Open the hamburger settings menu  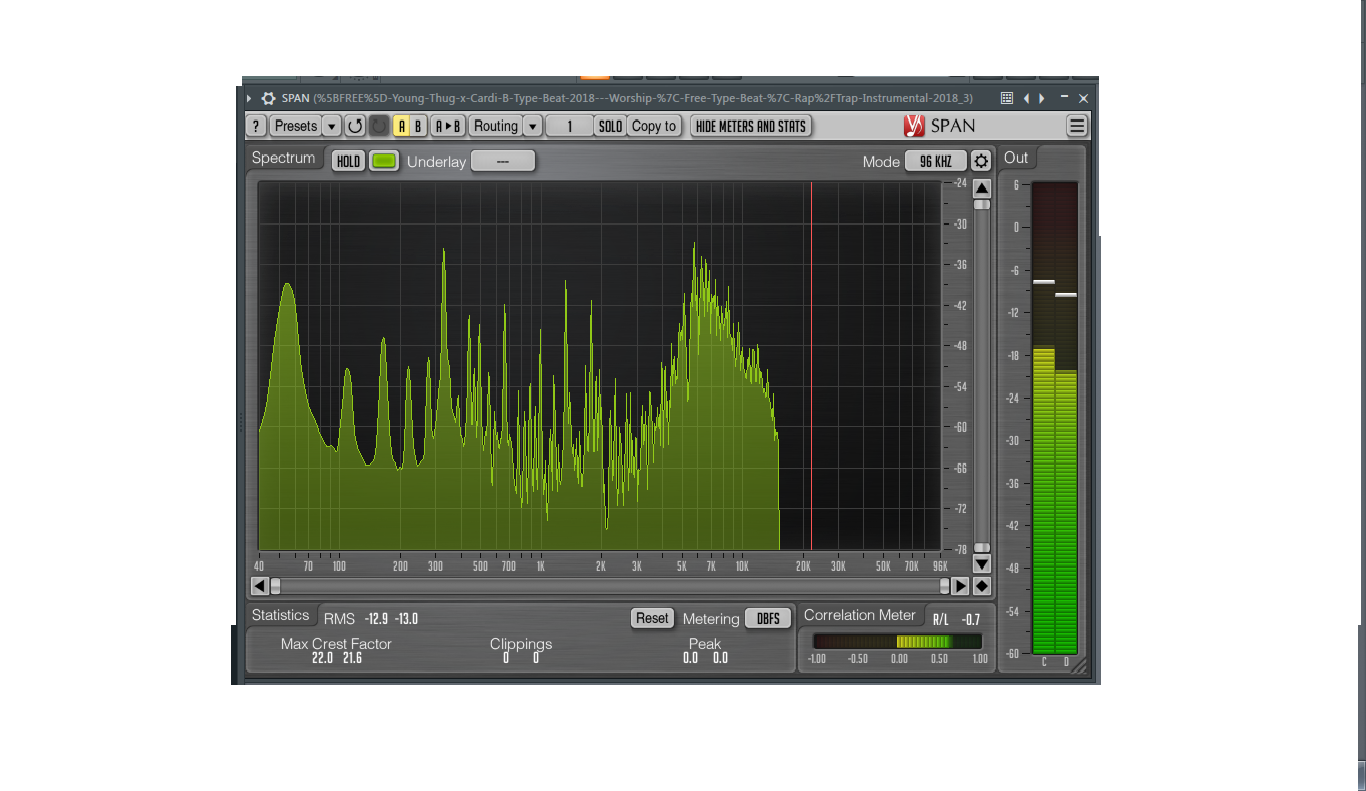[1077, 126]
